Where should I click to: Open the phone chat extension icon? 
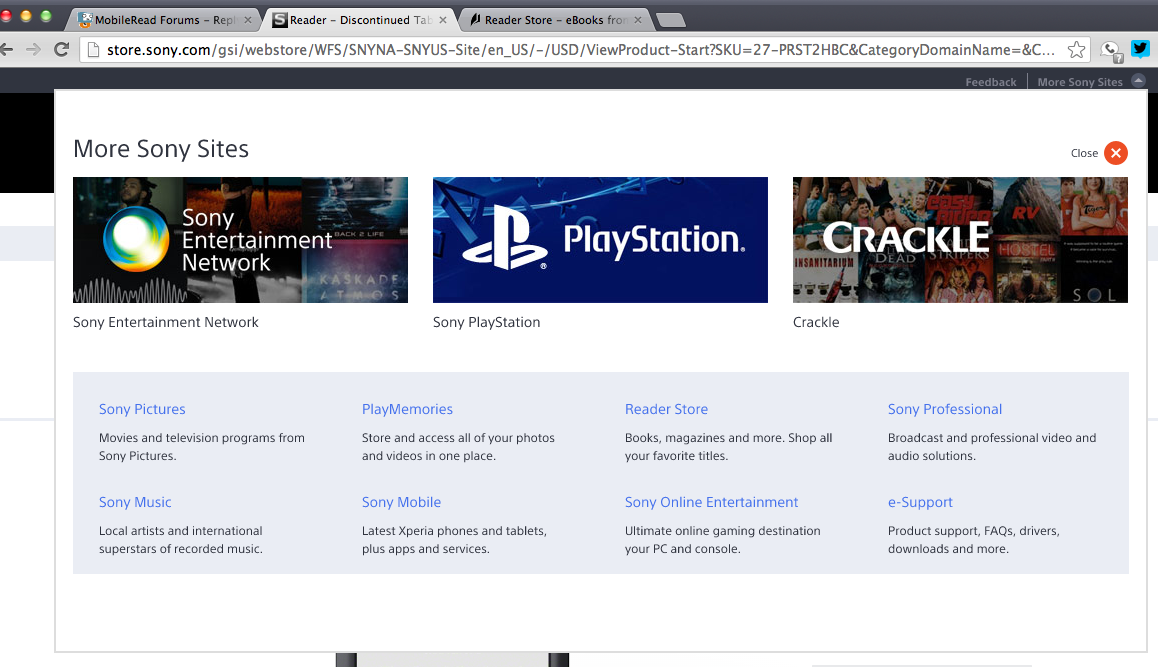pos(1110,51)
